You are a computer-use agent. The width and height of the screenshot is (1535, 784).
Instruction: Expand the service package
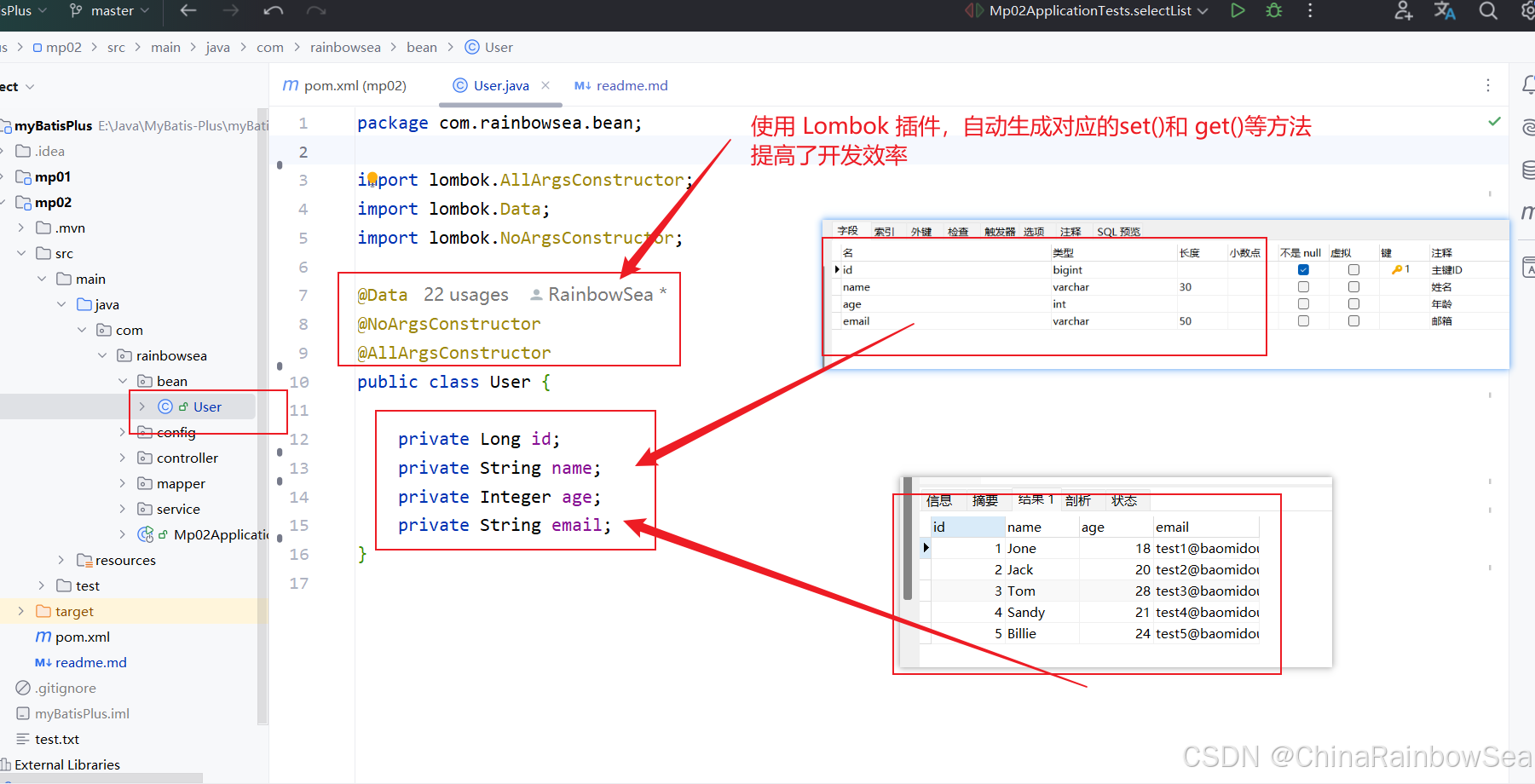[x=122, y=509]
